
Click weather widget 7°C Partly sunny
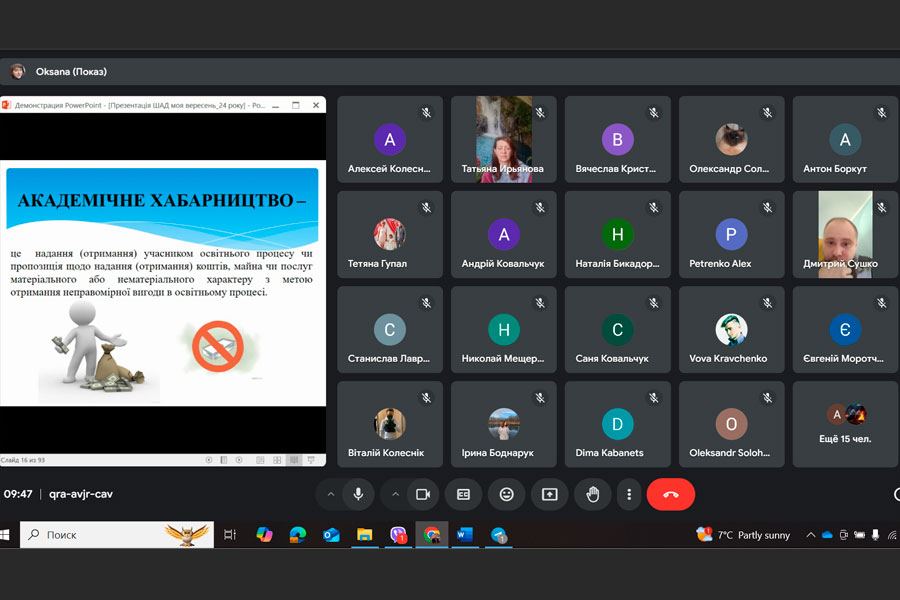pos(743,535)
